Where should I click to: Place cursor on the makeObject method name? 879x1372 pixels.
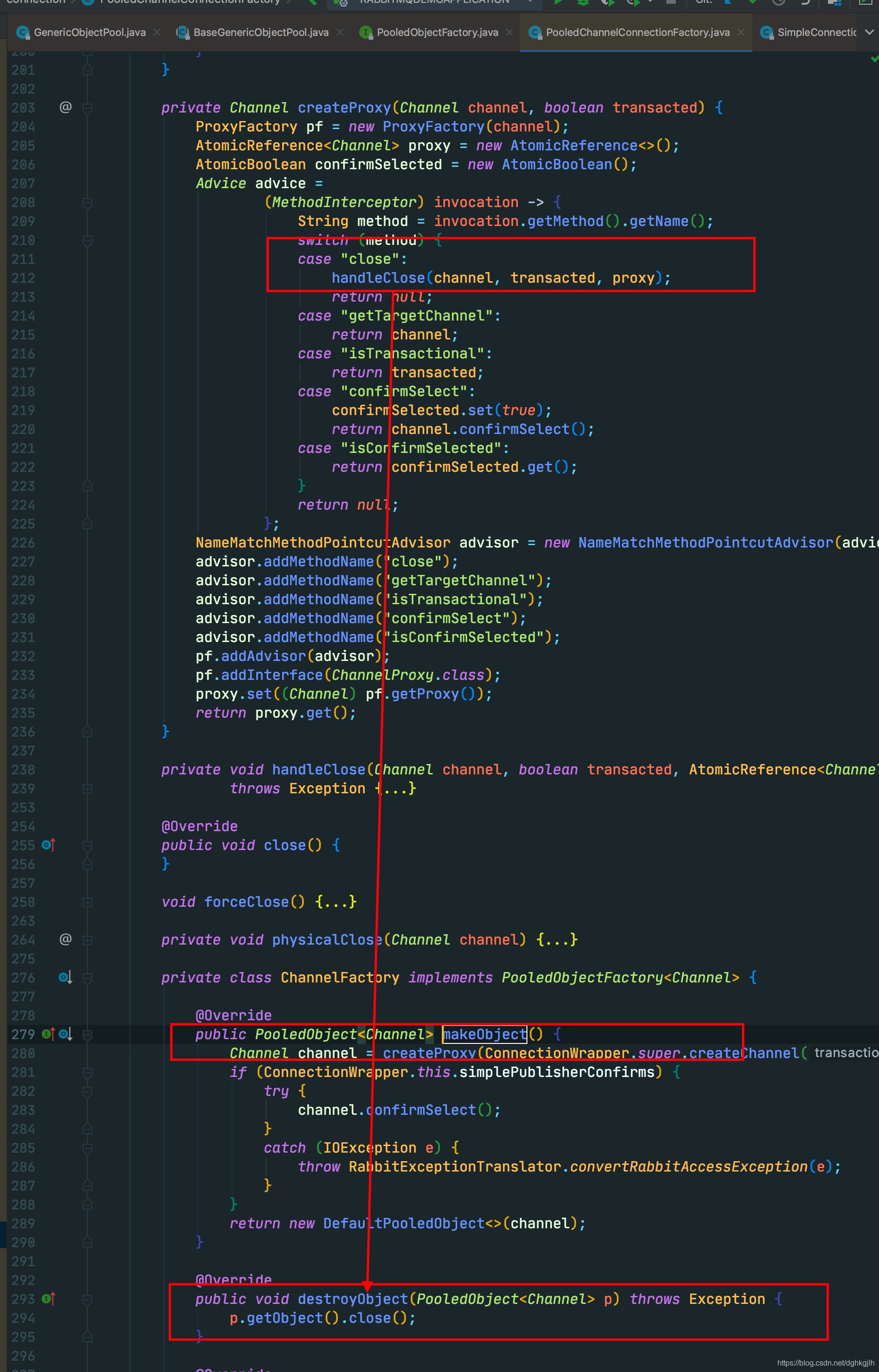(484, 1034)
